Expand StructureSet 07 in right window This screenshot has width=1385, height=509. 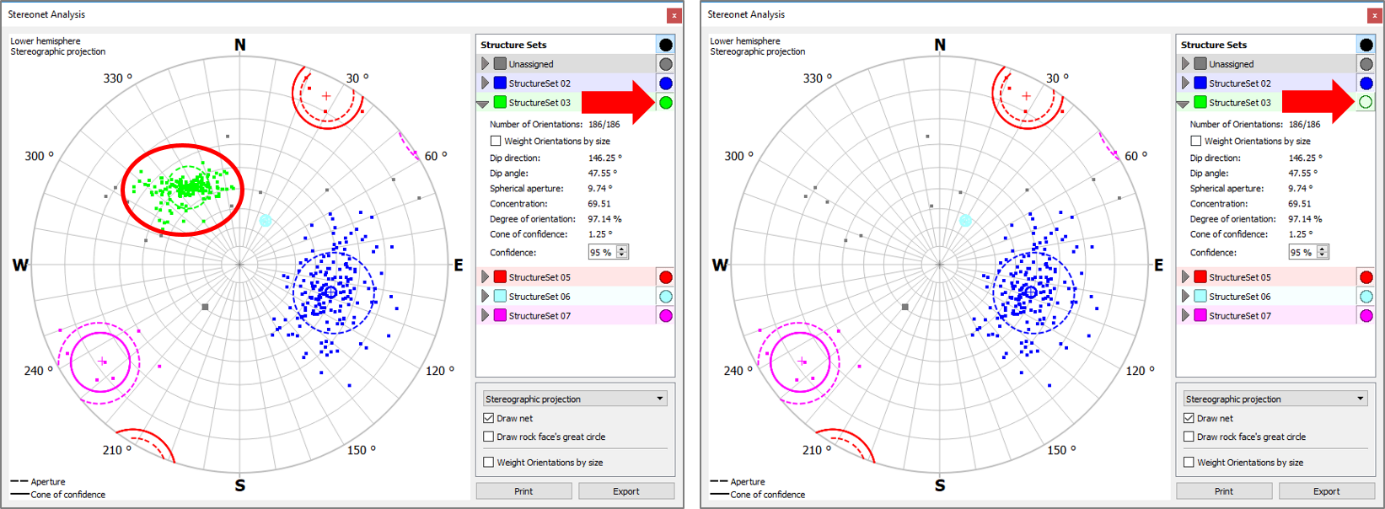(1185, 316)
